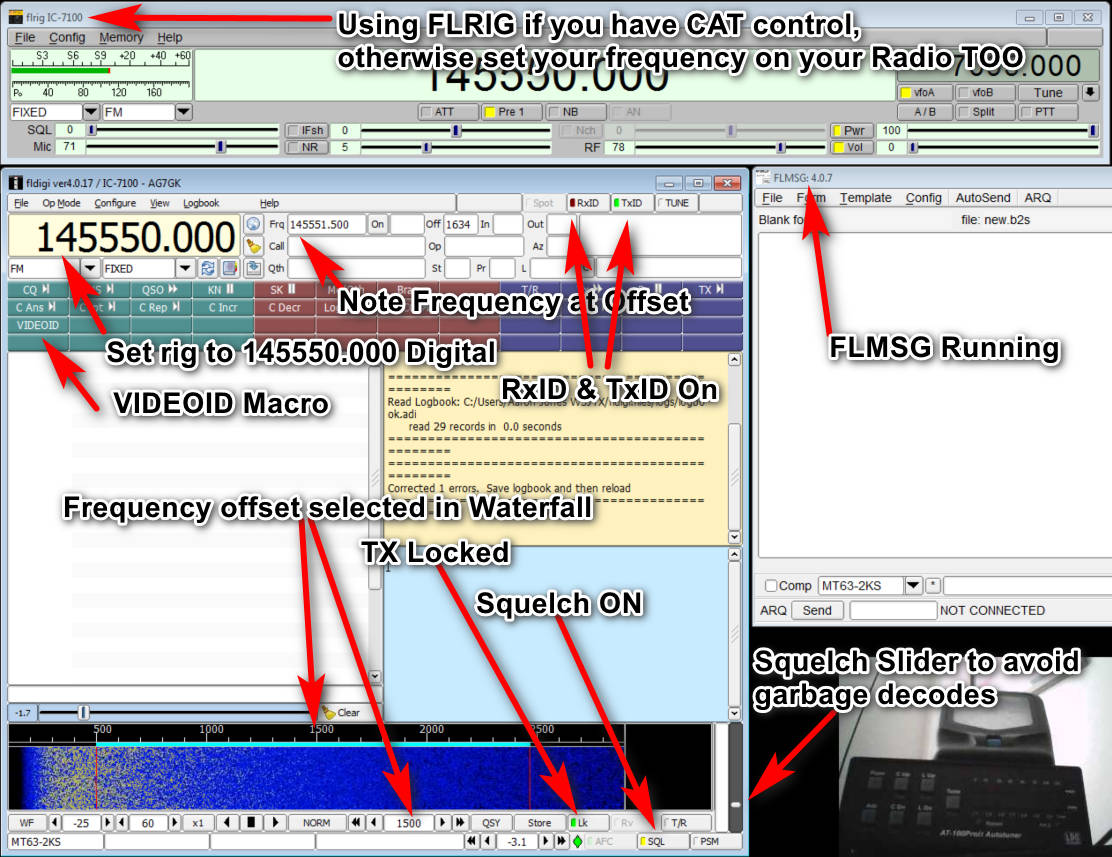Click the small asterisk button in FLMSG
Image resolution: width=1112 pixels, height=857 pixels.
(x=933, y=585)
